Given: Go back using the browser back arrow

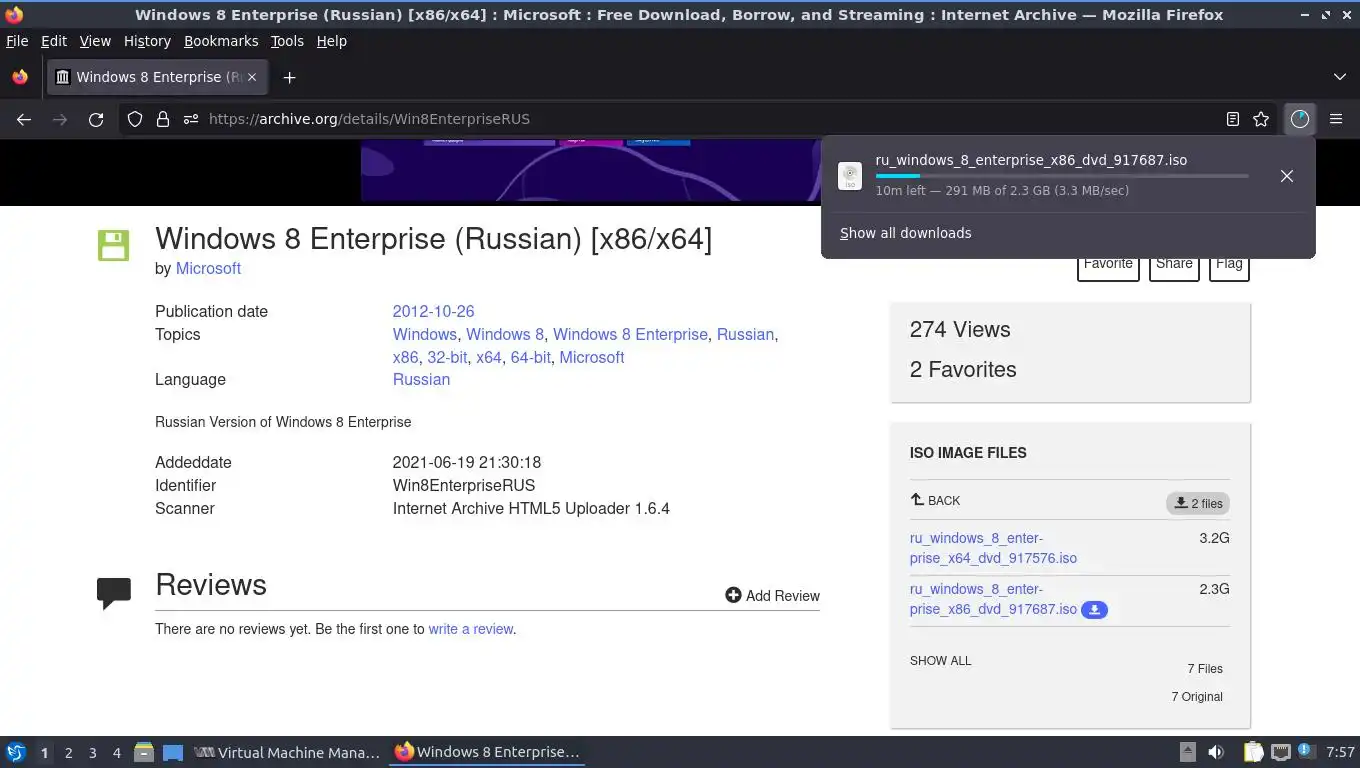Looking at the screenshot, I should 24,119.
